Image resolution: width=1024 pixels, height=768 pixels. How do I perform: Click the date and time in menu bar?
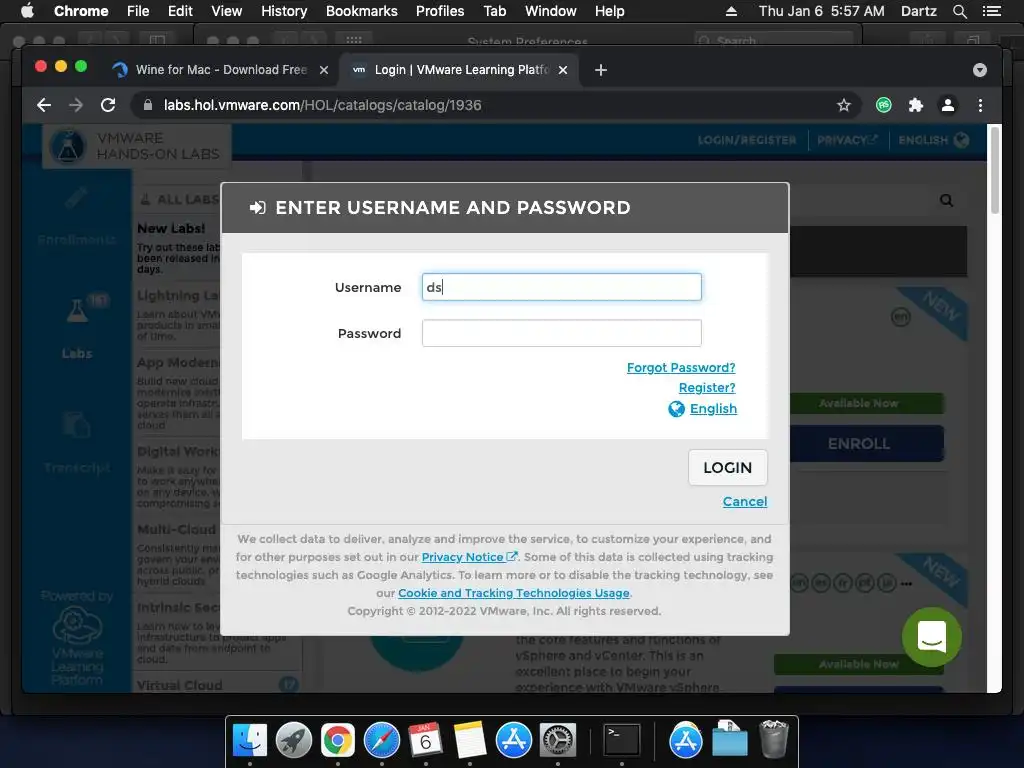(x=822, y=11)
